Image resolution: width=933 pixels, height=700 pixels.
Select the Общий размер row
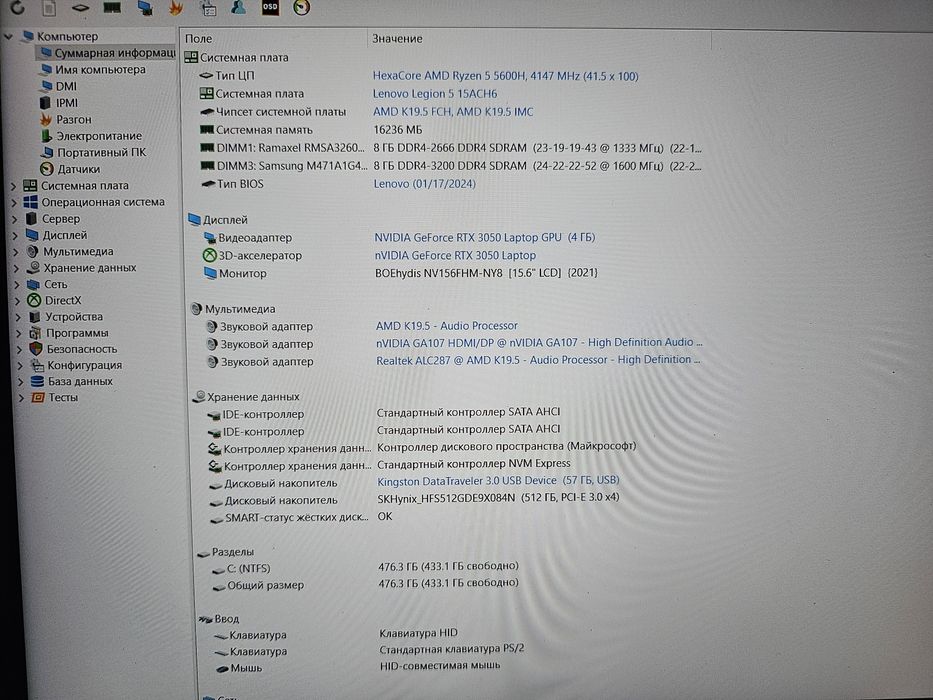[365, 585]
